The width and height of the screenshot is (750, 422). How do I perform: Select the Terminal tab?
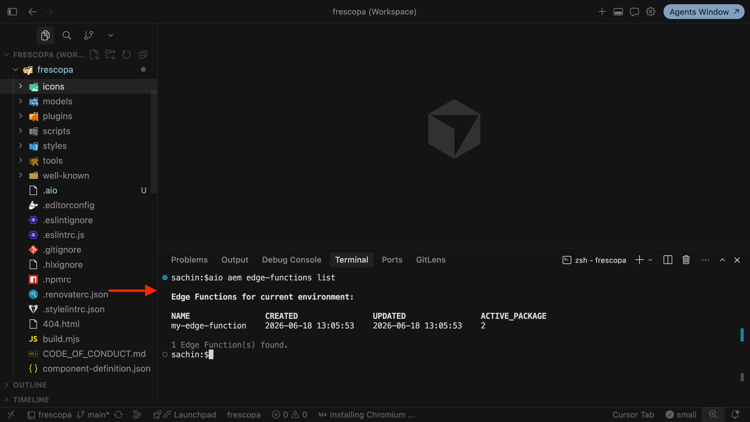[352, 260]
